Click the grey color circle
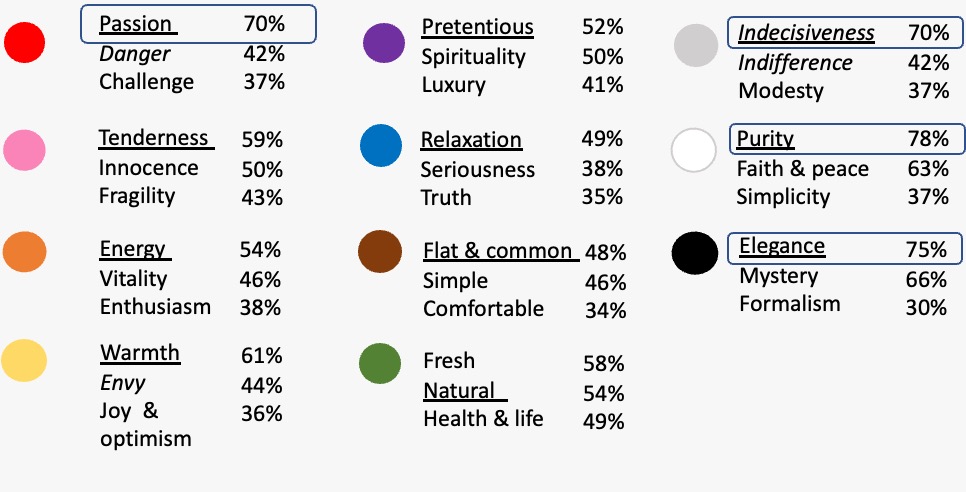 tap(696, 46)
